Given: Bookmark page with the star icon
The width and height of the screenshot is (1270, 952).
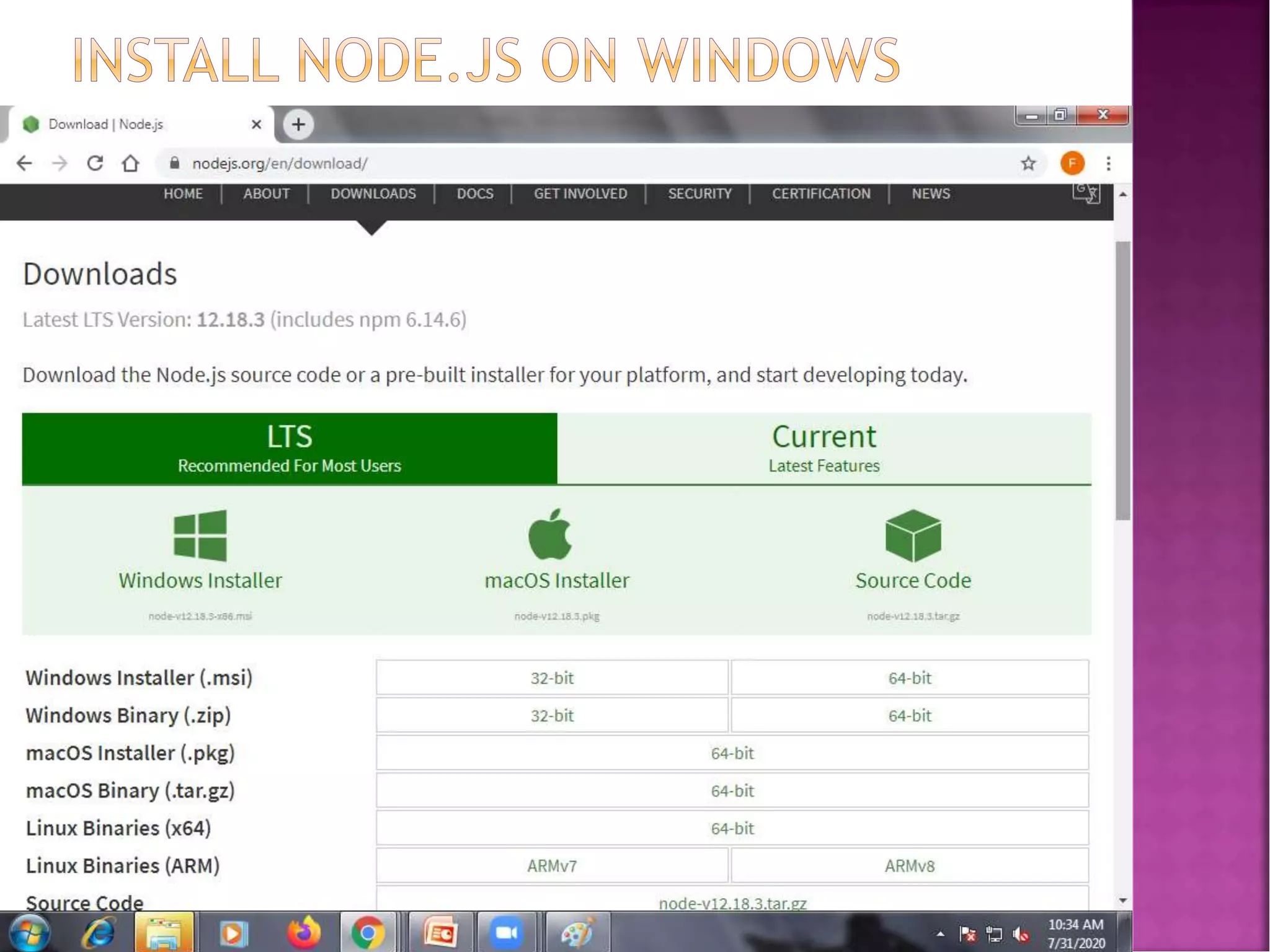Looking at the screenshot, I should click(x=1028, y=164).
